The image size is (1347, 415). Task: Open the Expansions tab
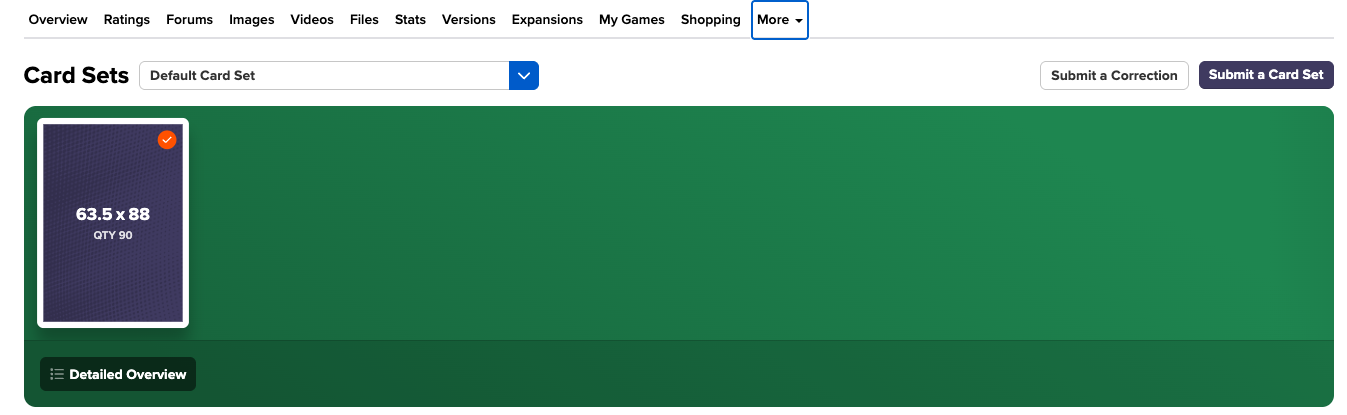[x=547, y=19]
